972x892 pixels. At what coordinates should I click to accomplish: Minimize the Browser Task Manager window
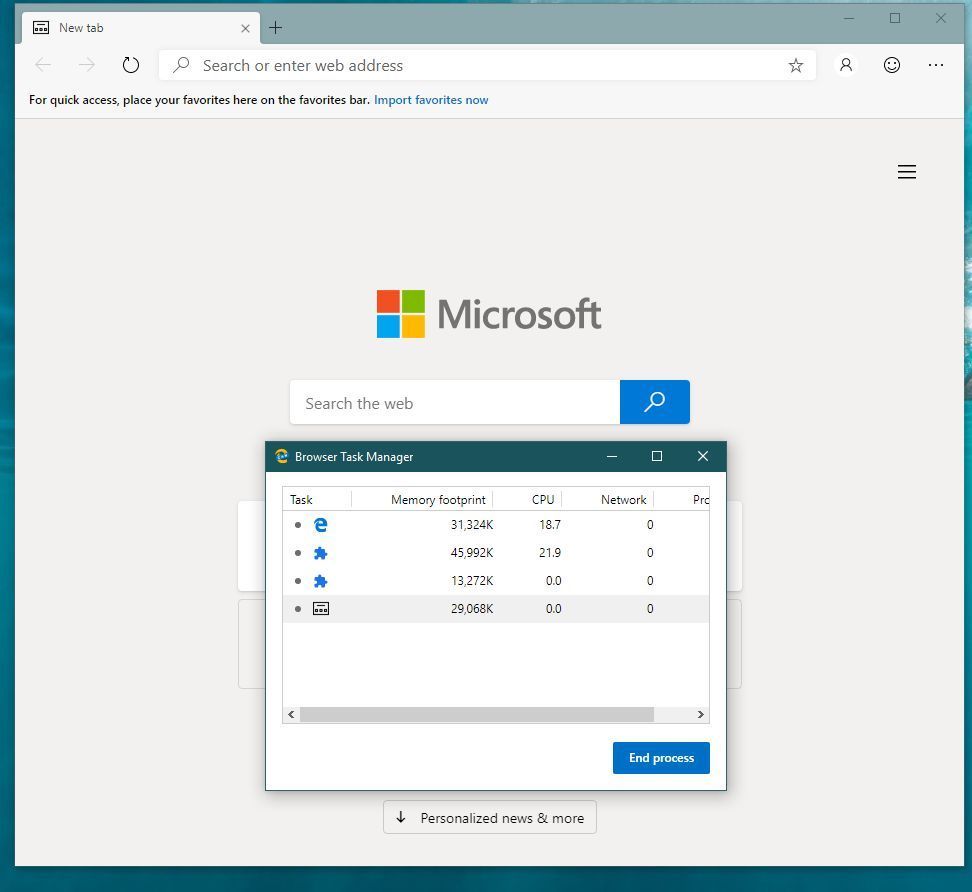(612, 456)
